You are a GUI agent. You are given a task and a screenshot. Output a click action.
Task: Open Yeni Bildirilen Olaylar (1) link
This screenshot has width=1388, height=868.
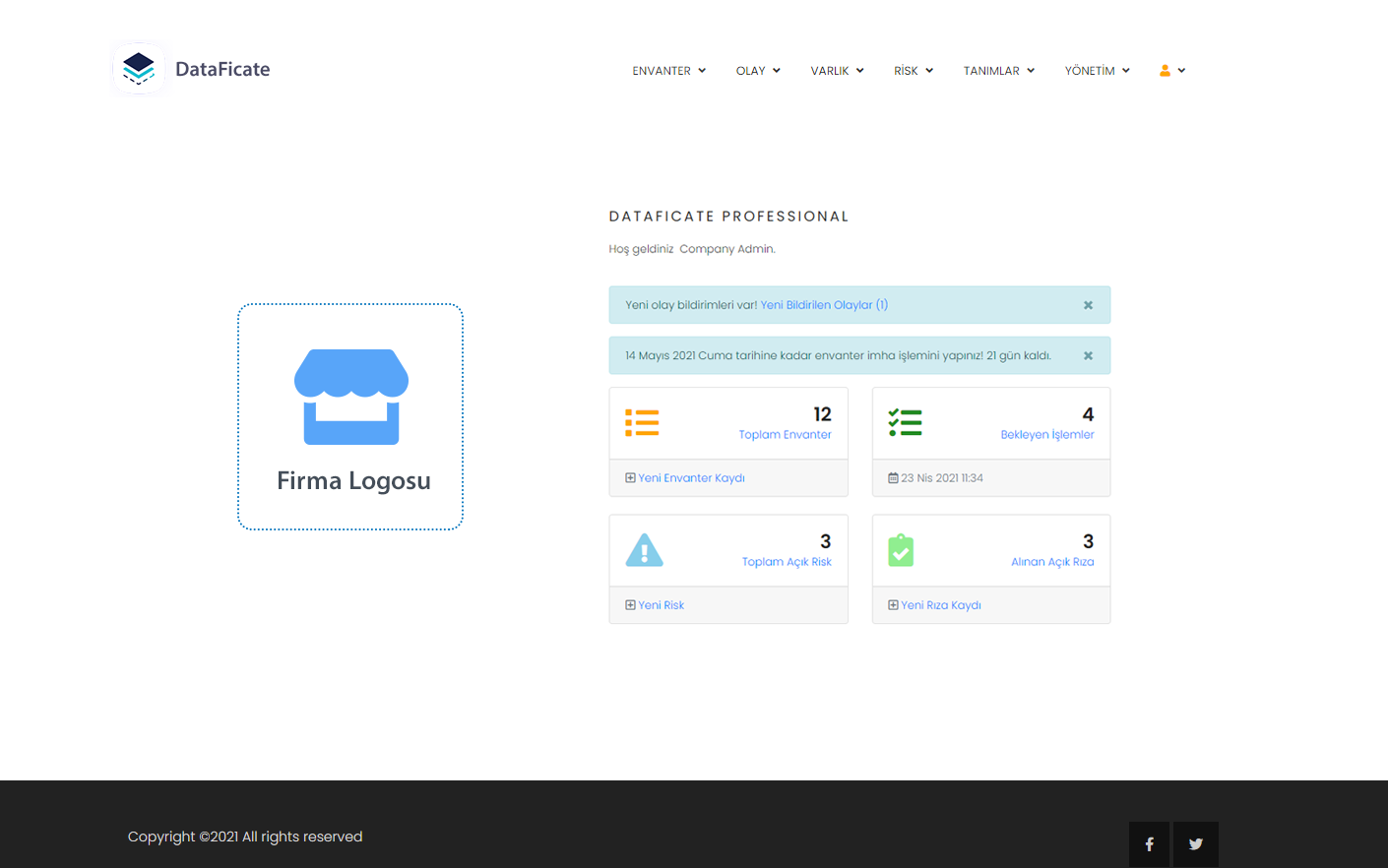pyautogui.click(x=824, y=305)
